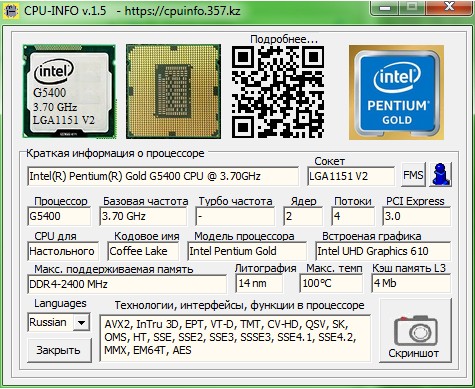Click the Скриншот button label
This screenshot has height=389, width=475.
coord(413,353)
